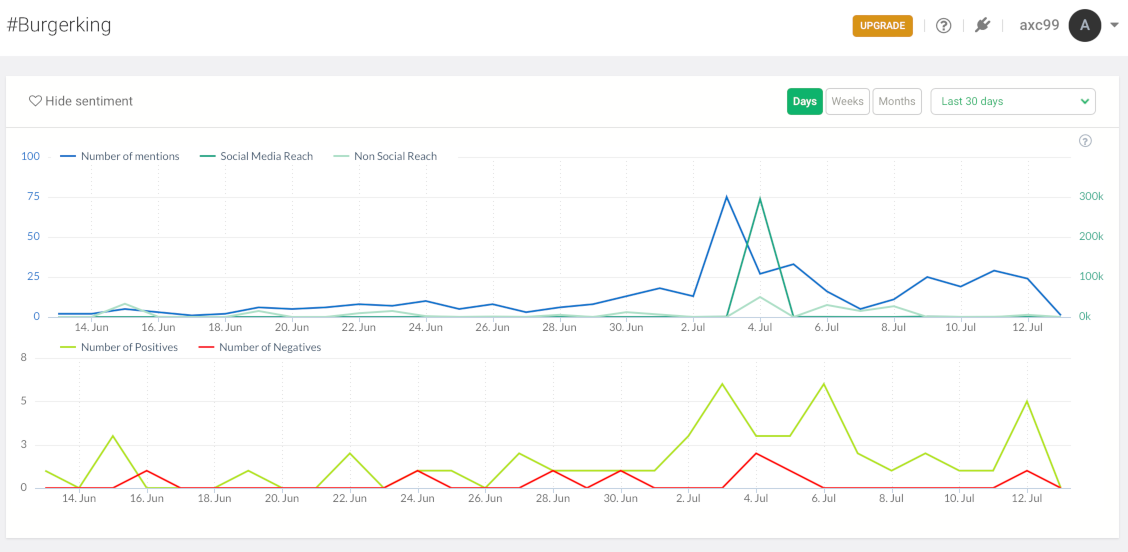Expand the account menu arrow beside avatar
The width and height of the screenshot is (1128, 552).
coord(1114,26)
